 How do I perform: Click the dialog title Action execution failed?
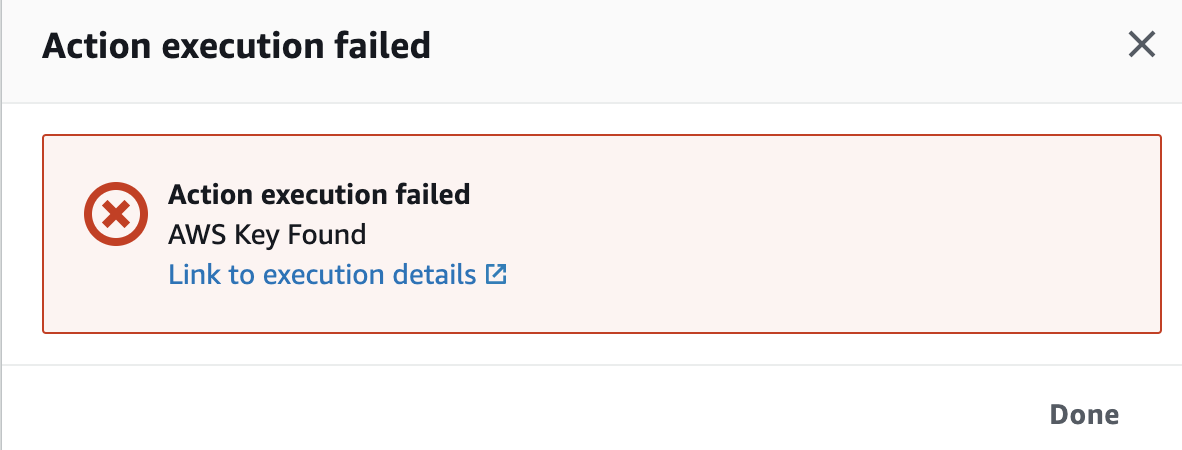(x=236, y=46)
